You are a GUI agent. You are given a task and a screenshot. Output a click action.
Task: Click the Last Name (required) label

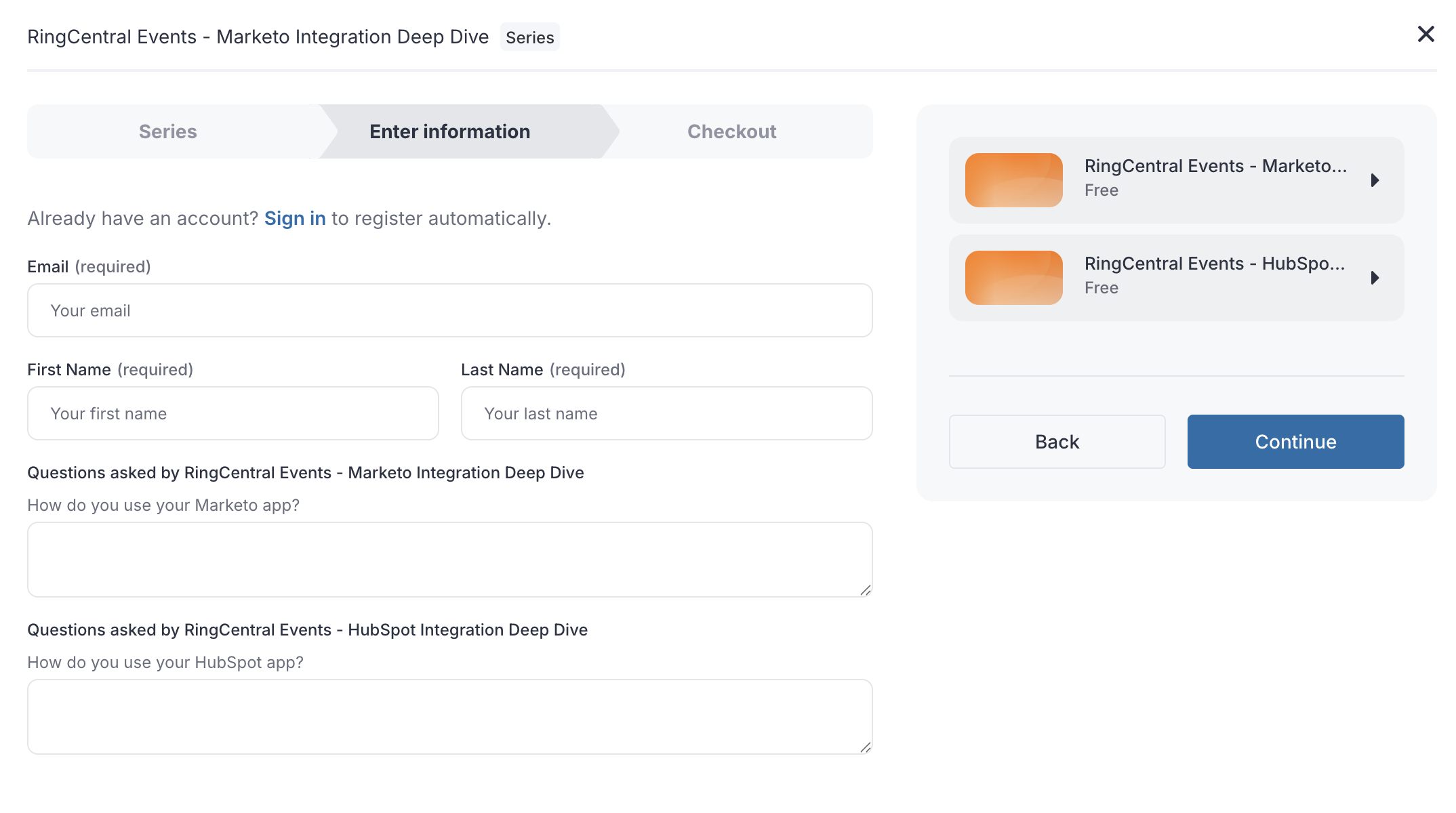543,370
